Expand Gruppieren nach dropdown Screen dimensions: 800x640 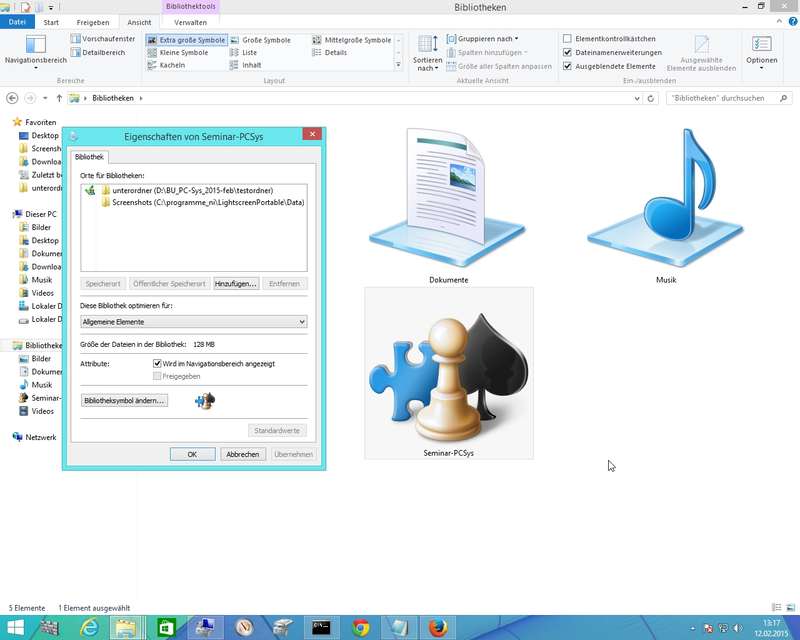(x=482, y=39)
